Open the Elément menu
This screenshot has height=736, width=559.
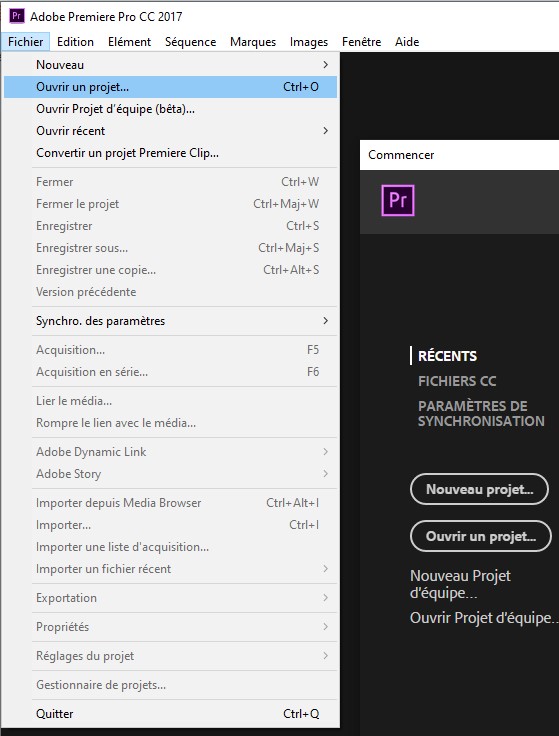[x=129, y=42]
